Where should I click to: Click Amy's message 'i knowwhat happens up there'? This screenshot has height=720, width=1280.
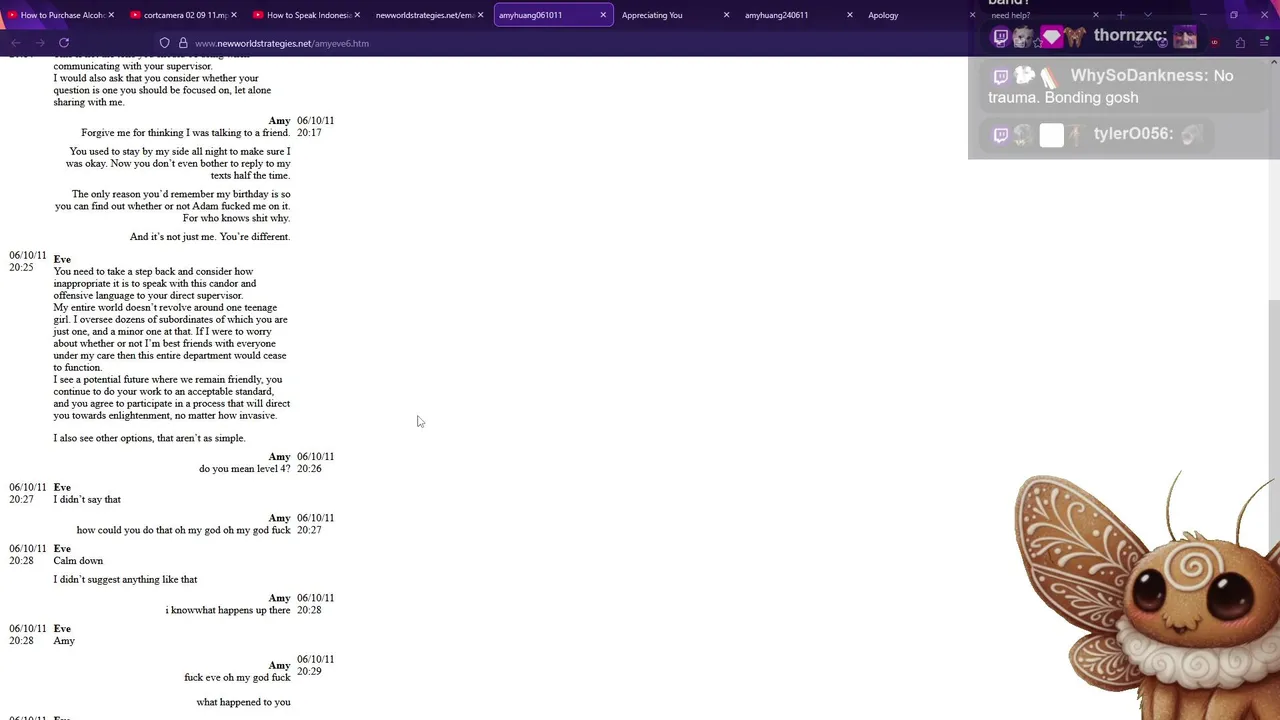[x=228, y=610]
